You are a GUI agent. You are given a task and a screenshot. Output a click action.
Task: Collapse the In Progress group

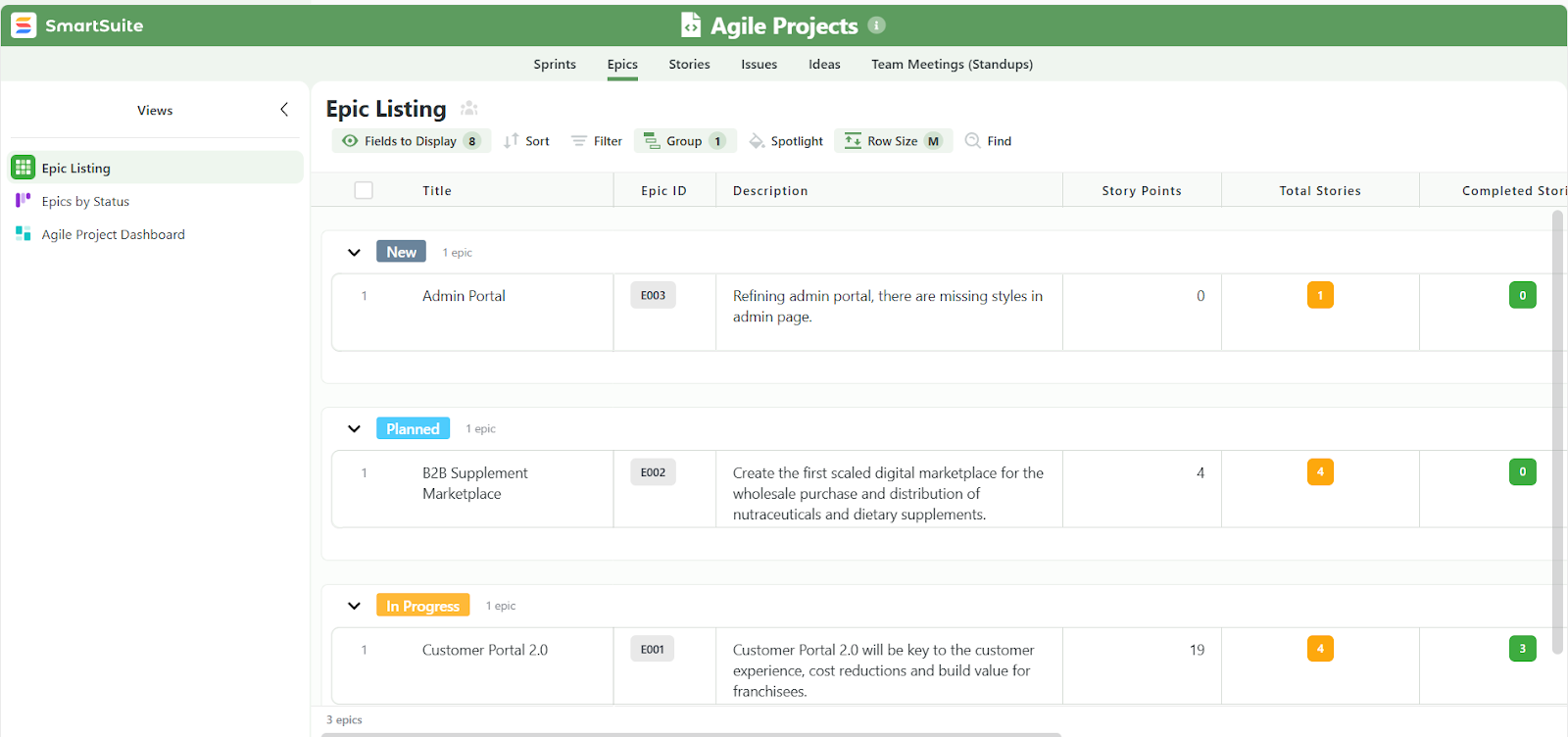354,606
